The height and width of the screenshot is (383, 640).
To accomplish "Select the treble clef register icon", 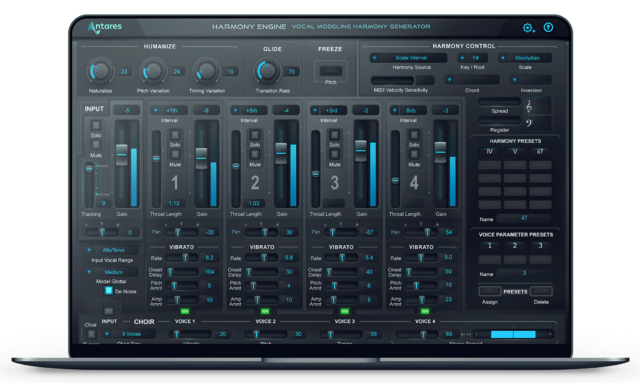I will [529, 107].
